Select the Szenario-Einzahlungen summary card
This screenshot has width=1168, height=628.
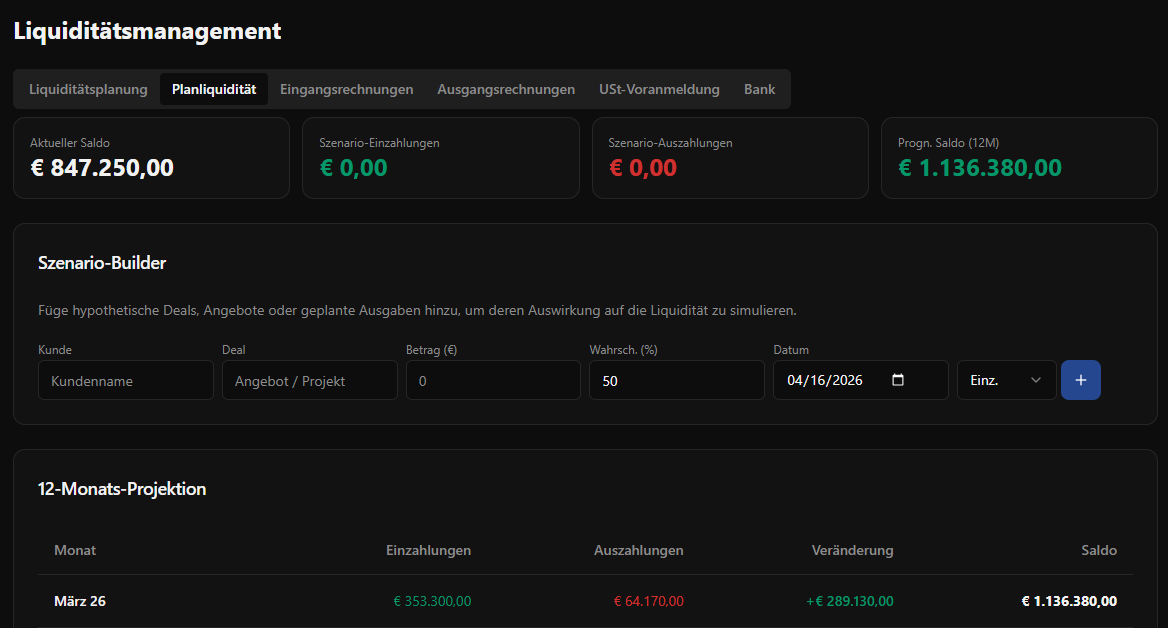440,158
